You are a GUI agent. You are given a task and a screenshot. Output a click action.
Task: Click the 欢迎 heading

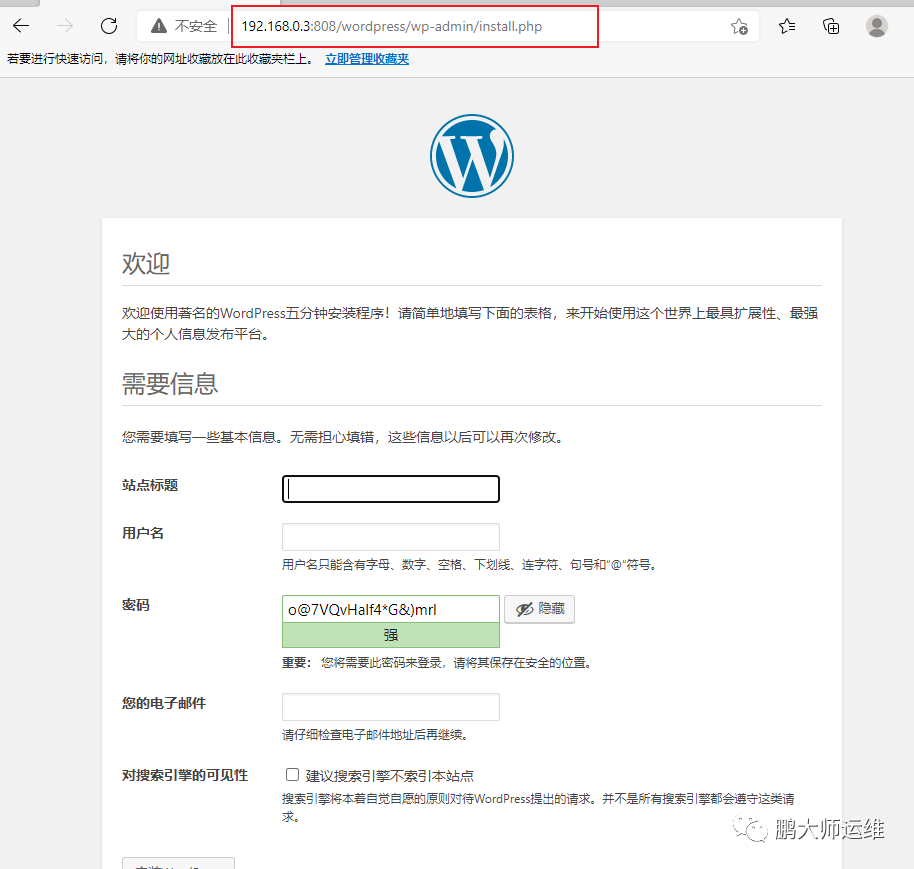146,263
